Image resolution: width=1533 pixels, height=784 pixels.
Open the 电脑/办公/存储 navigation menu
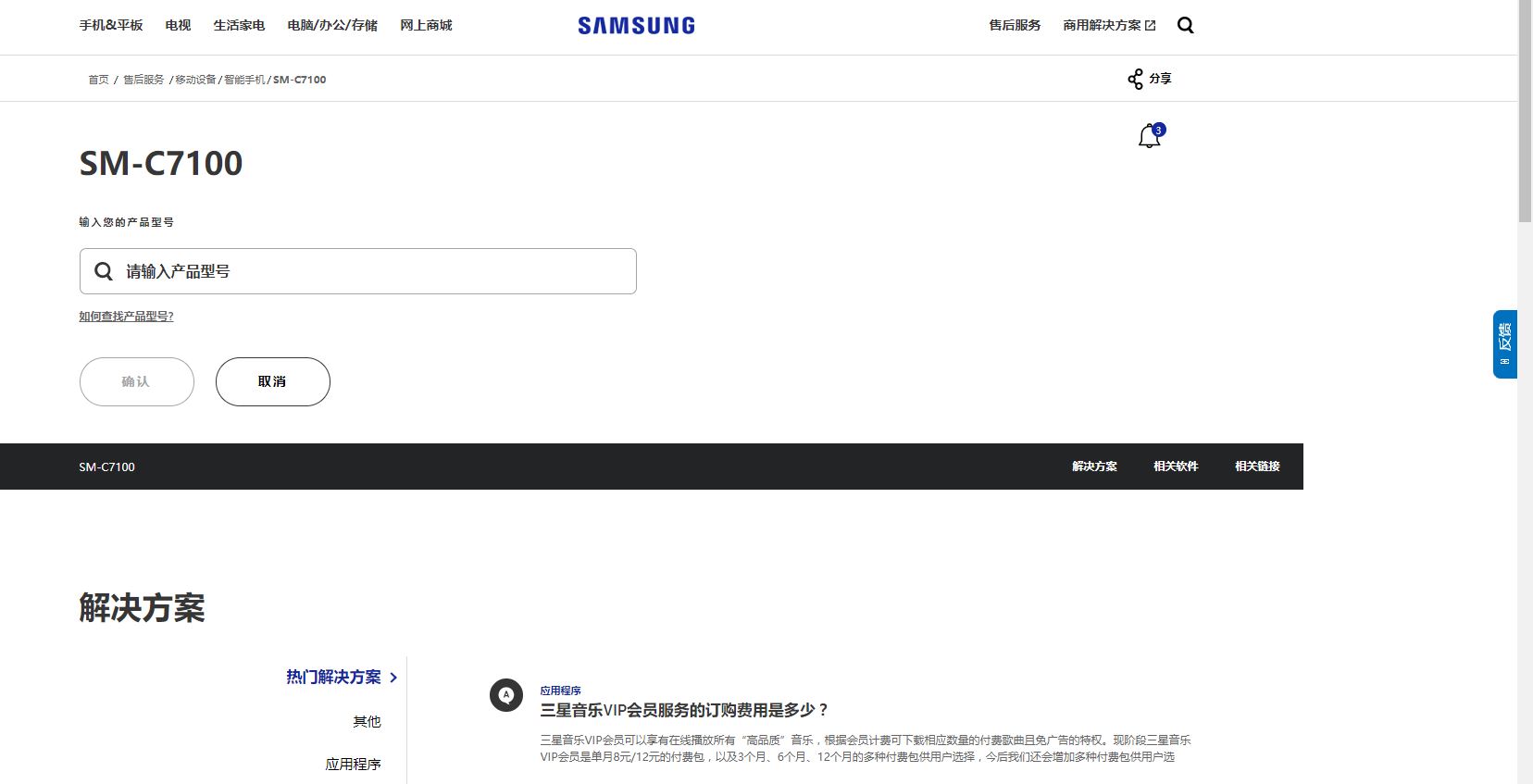click(332, 25)
